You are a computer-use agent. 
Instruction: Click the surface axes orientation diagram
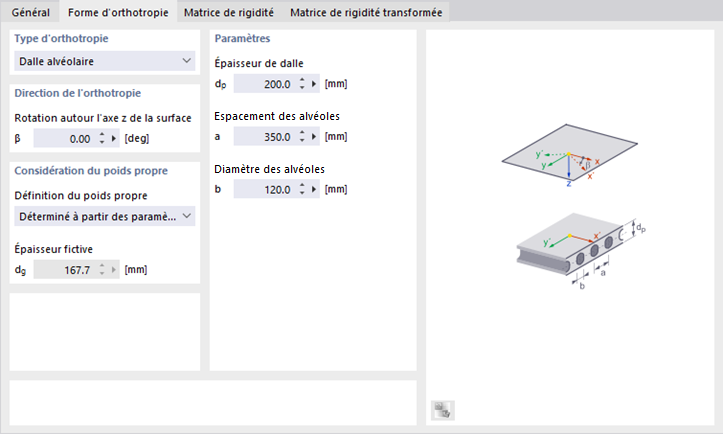(x=569, y=155)
